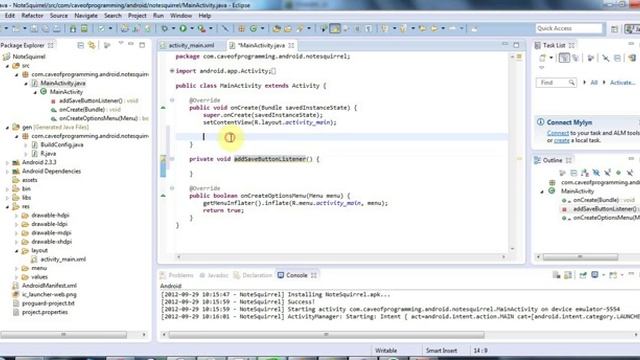The image size is (640, 360).
Task: Toggle Scroll Lock in Console toolbar
Action: pyautogui.click(x=568, y=275)
